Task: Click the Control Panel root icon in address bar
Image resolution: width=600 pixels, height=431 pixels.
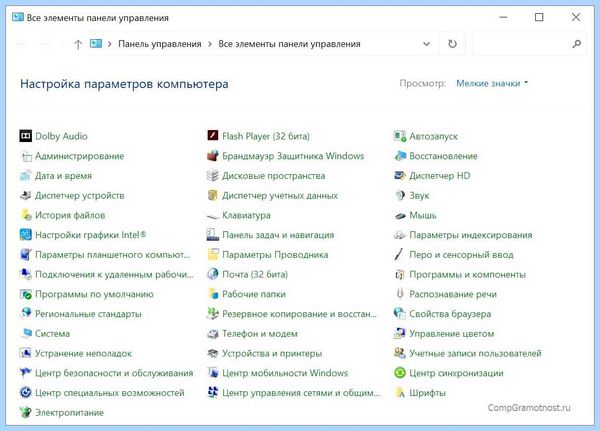Action: tap(96, 44)
